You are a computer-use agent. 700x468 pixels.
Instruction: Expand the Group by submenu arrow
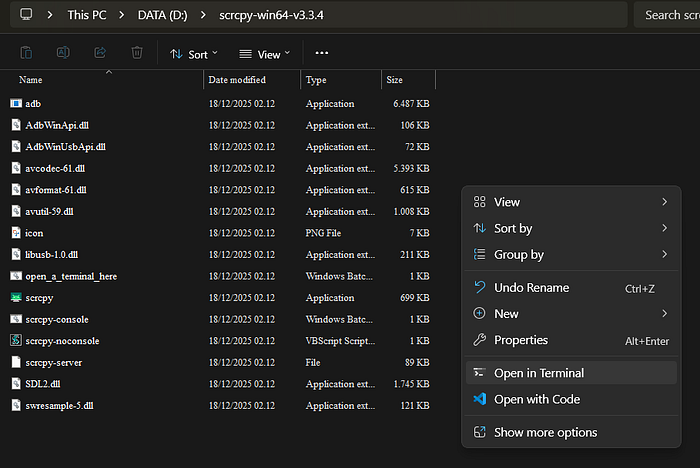click(x=665, y=255)
